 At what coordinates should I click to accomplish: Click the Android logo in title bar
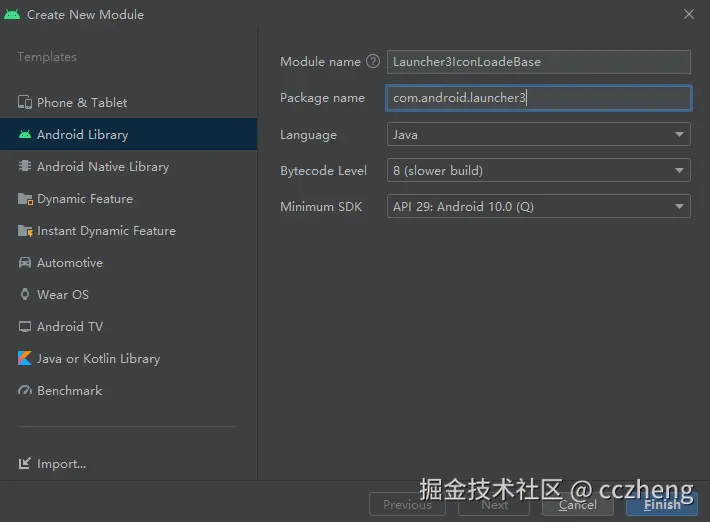[12, 14]
